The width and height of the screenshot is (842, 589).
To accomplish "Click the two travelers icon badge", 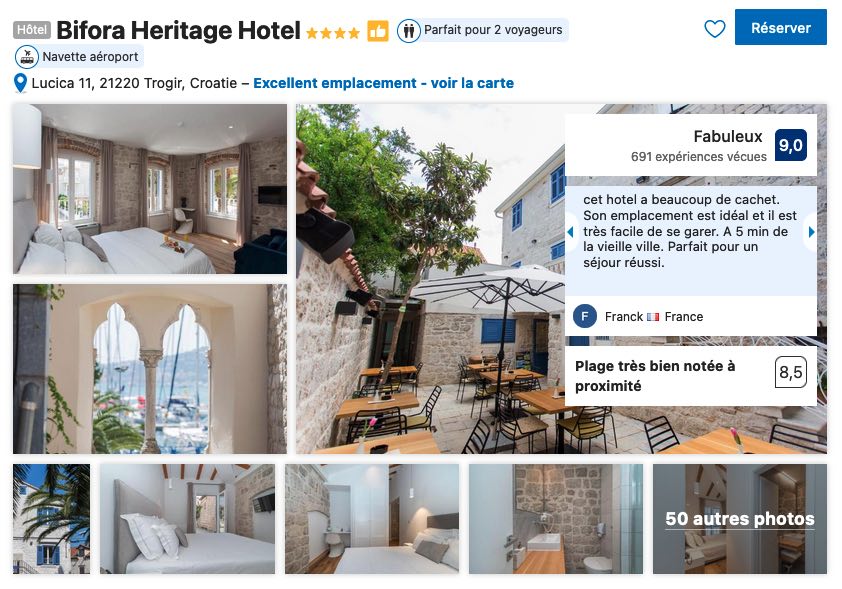I will (x=409, y=31).
